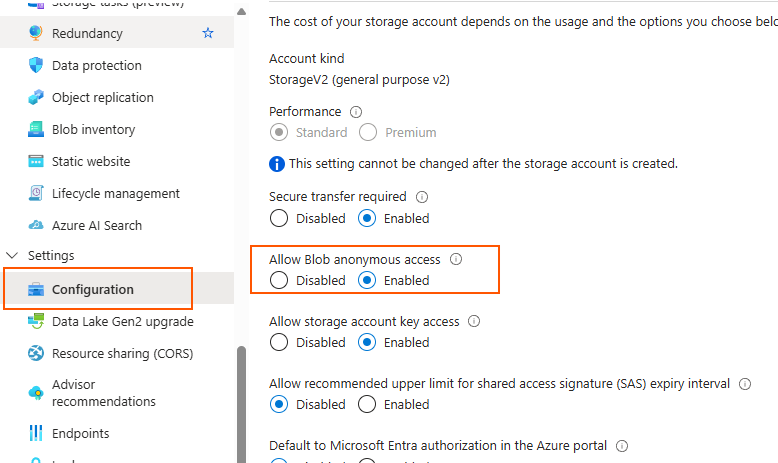The image size is (778, 463).
Task: Click the Static website icon
Action: tap(36, 161)
